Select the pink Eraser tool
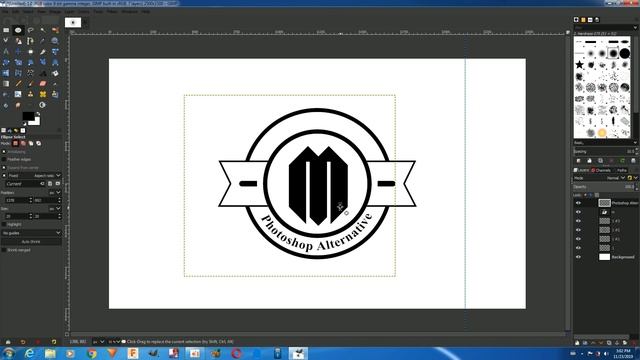This screenshot has height=360, width=640. click(43, 84)
